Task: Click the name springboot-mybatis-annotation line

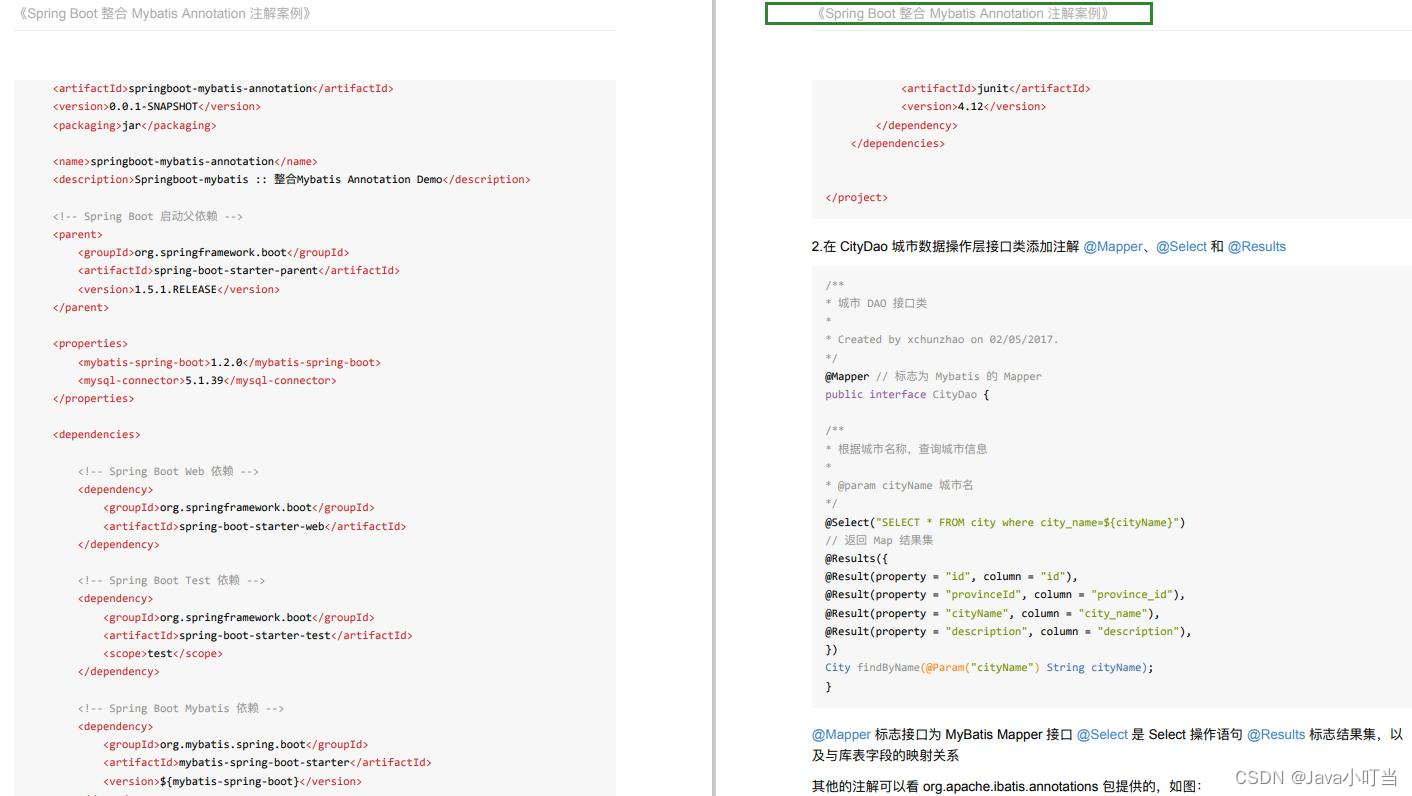Action: tap(185, 161)
